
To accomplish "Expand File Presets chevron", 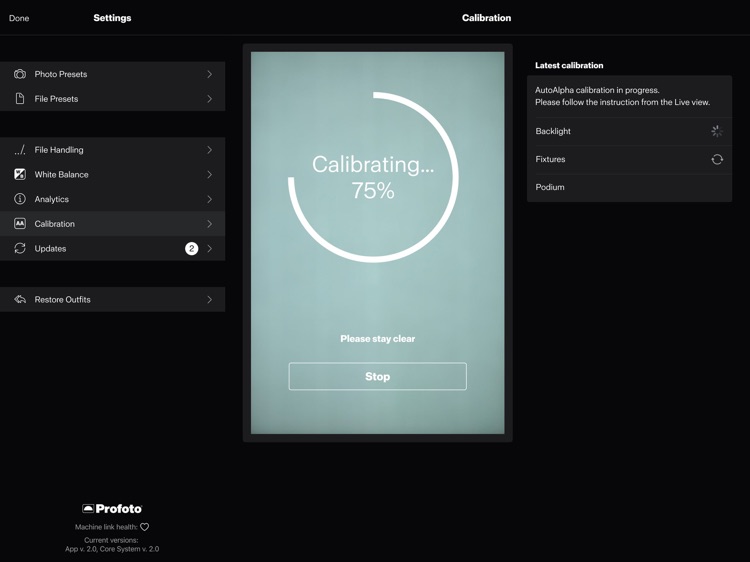I will (210, 99).
